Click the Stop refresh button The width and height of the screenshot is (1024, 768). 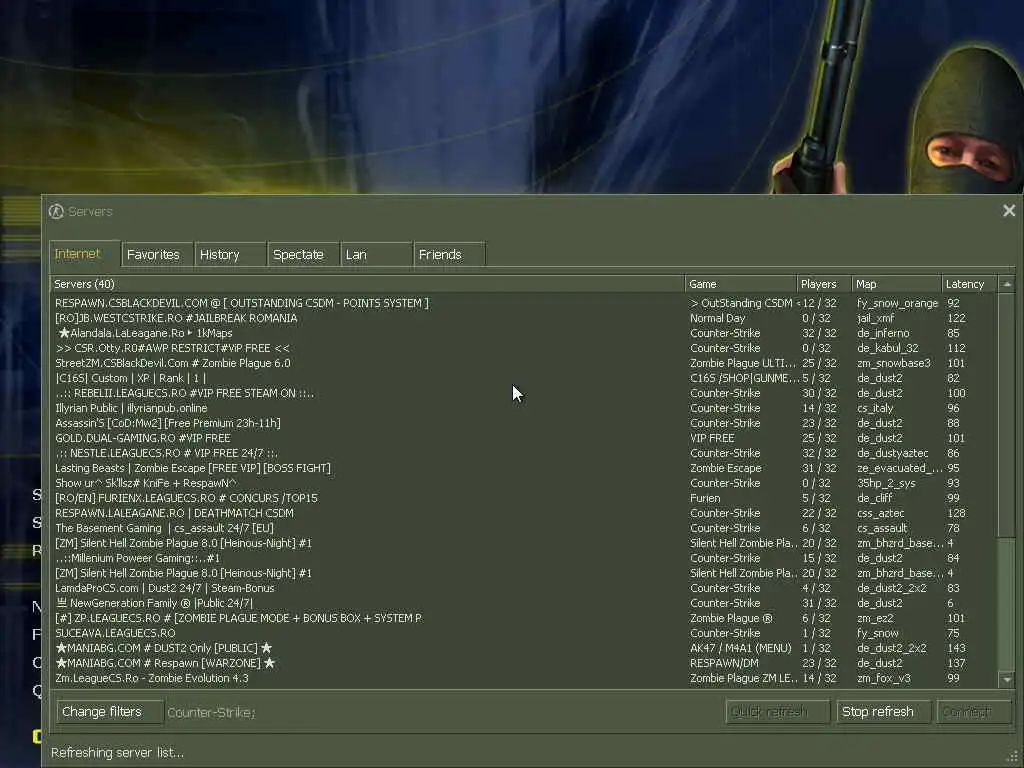(883, 711)
